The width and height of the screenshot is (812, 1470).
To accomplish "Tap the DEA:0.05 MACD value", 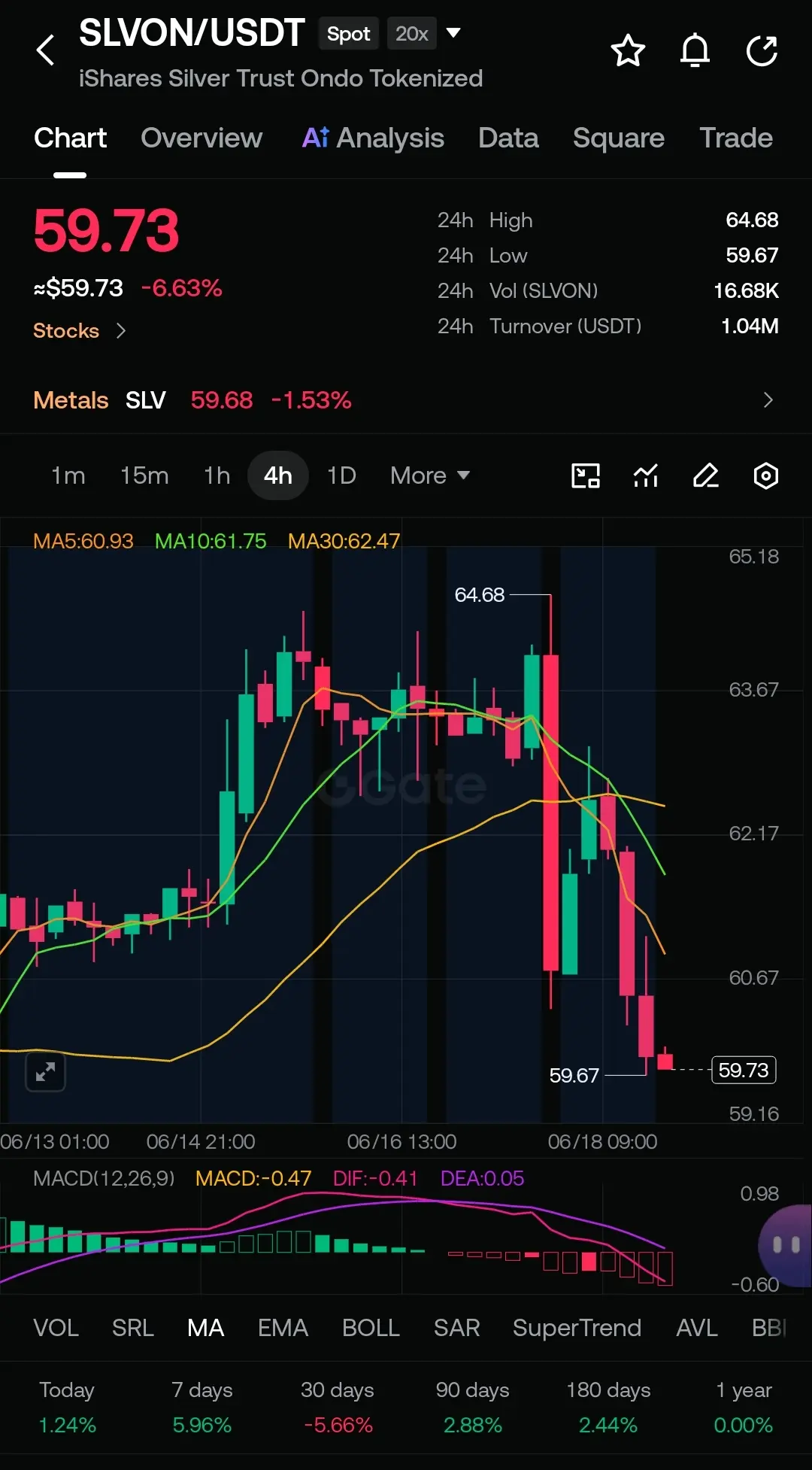I will [482, 1178].
